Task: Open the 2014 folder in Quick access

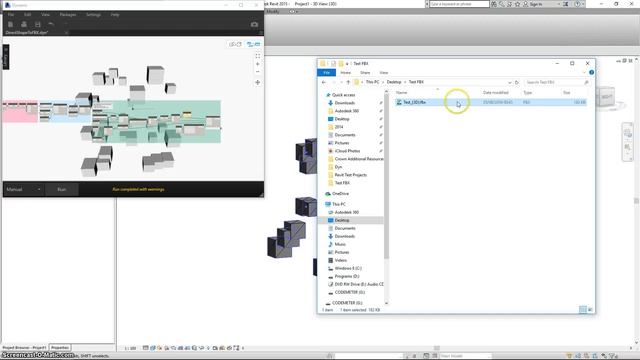Action: 339,127
